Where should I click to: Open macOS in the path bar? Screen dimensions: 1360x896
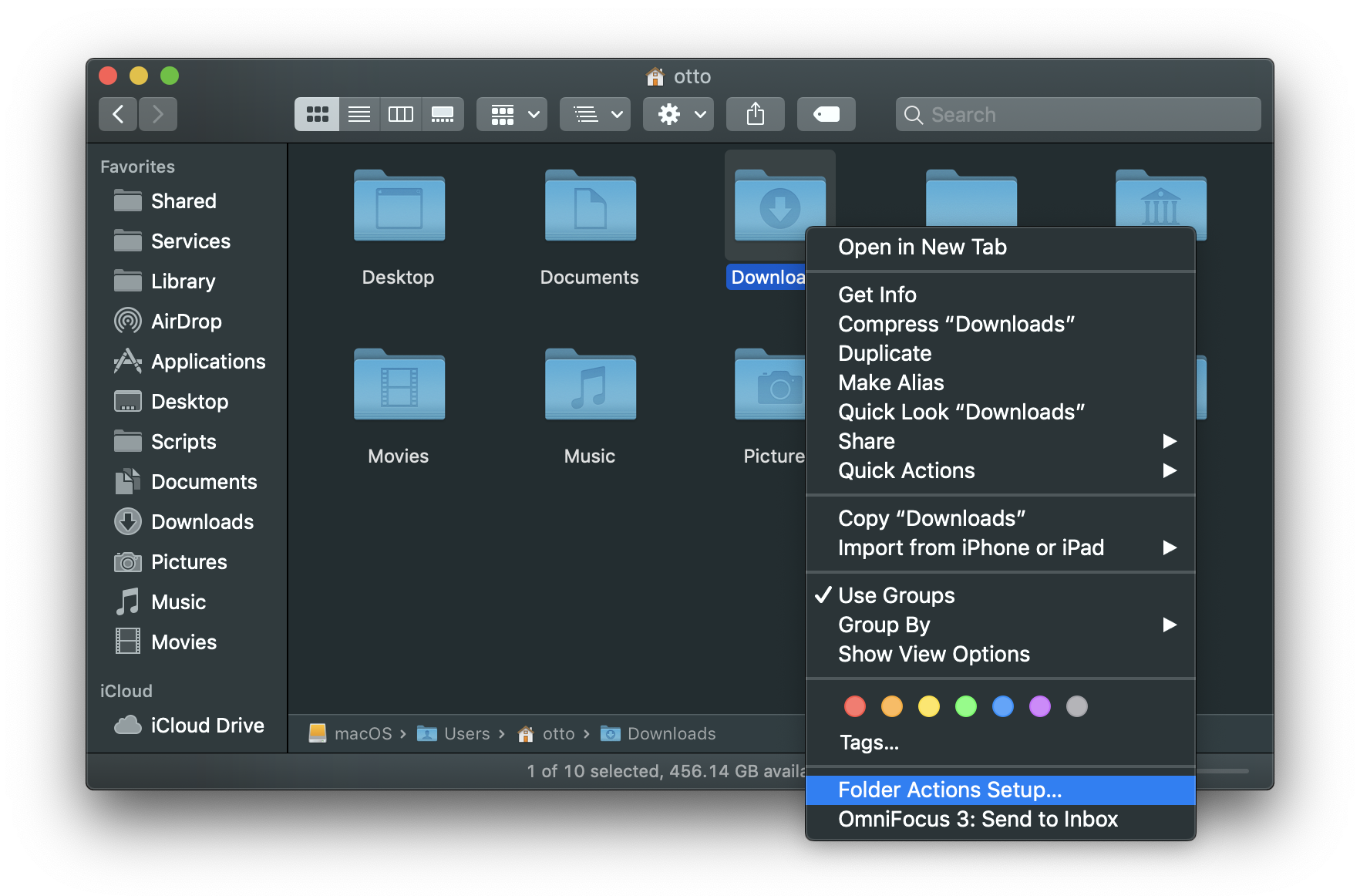[362, 733]
